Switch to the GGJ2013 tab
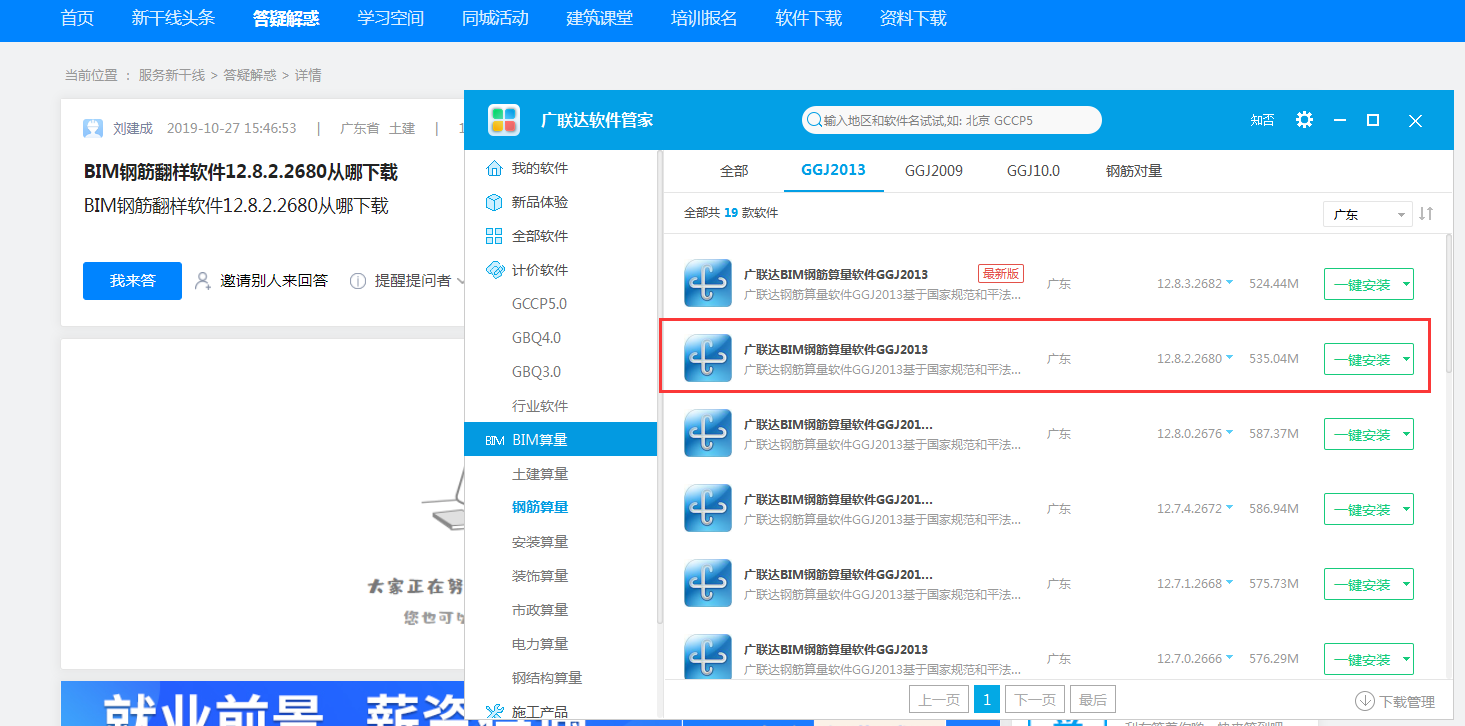The image size is (1465, 726). click(833, 171)
